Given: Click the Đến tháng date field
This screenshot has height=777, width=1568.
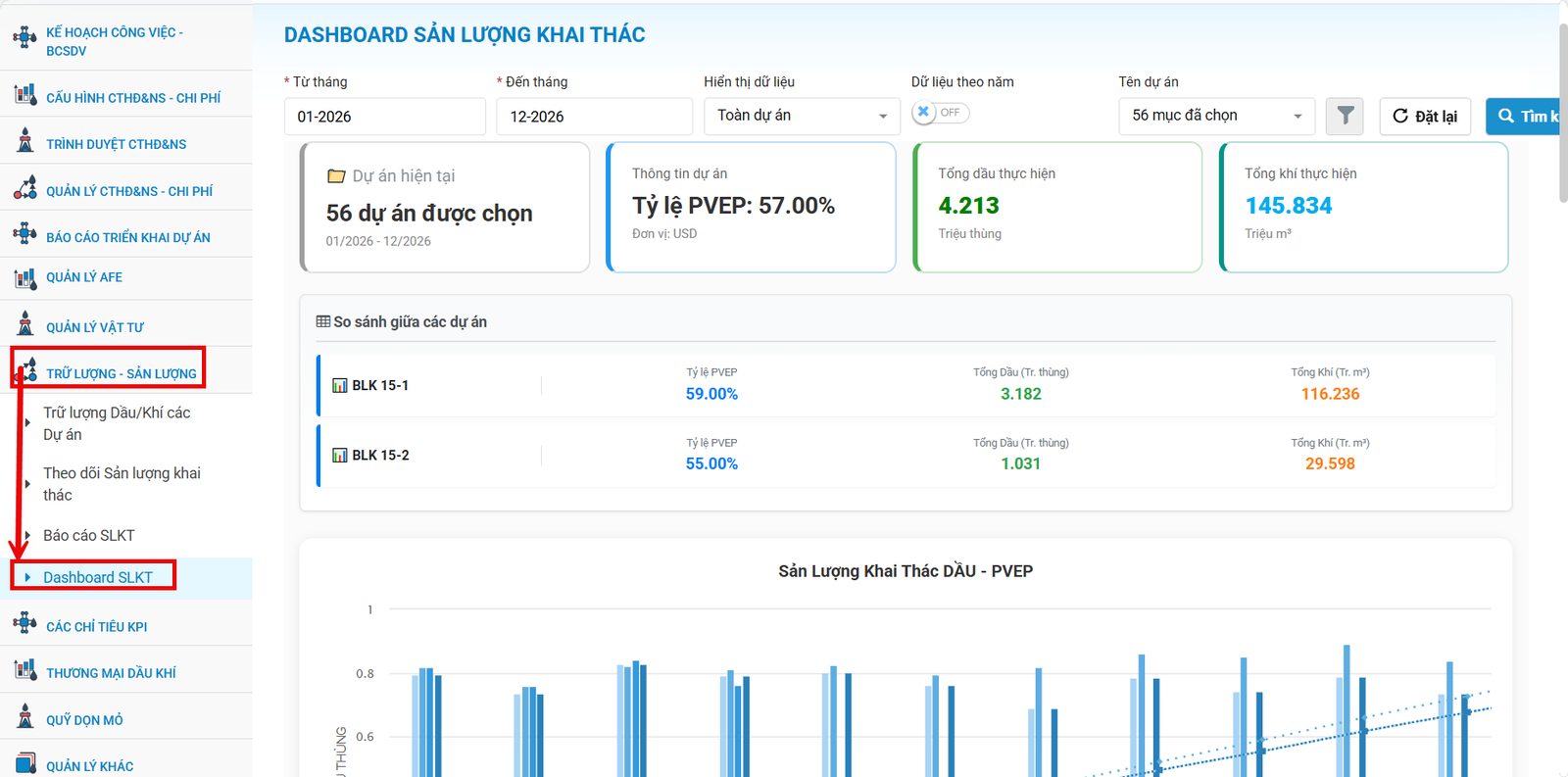Looking at the screenshot, I should tap(594, 116).
